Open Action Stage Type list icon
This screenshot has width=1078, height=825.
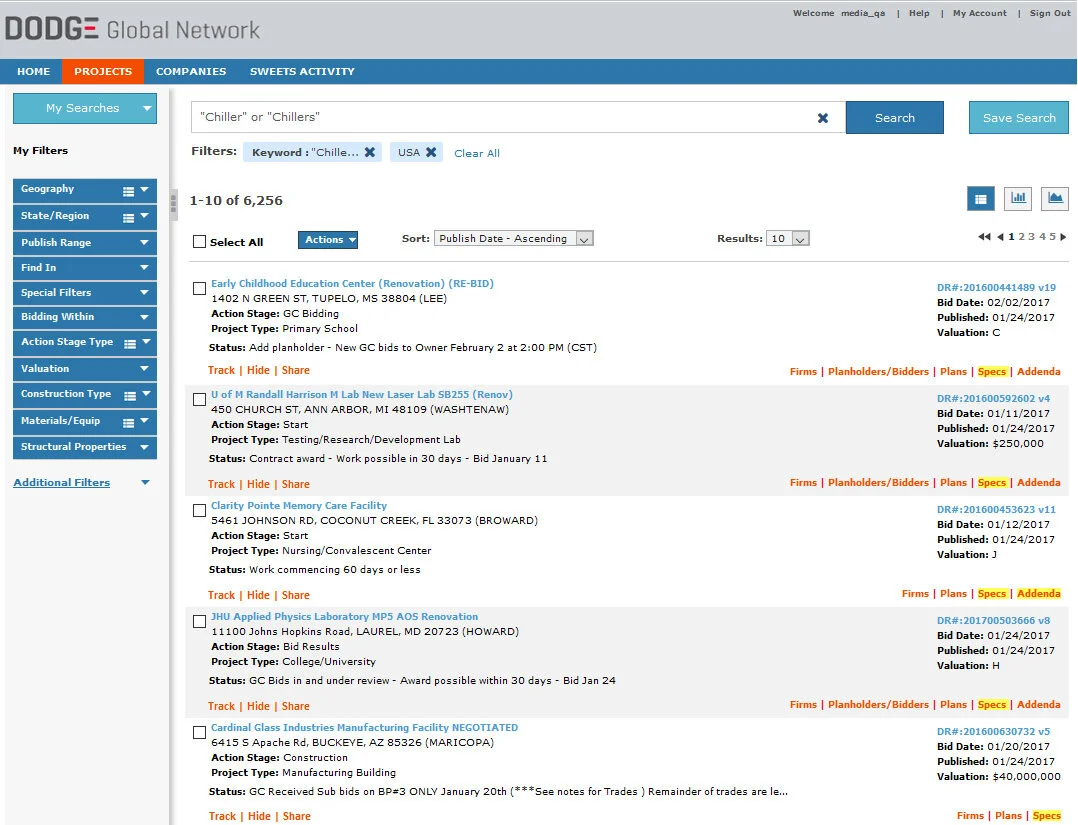click(x=130, y=344)
